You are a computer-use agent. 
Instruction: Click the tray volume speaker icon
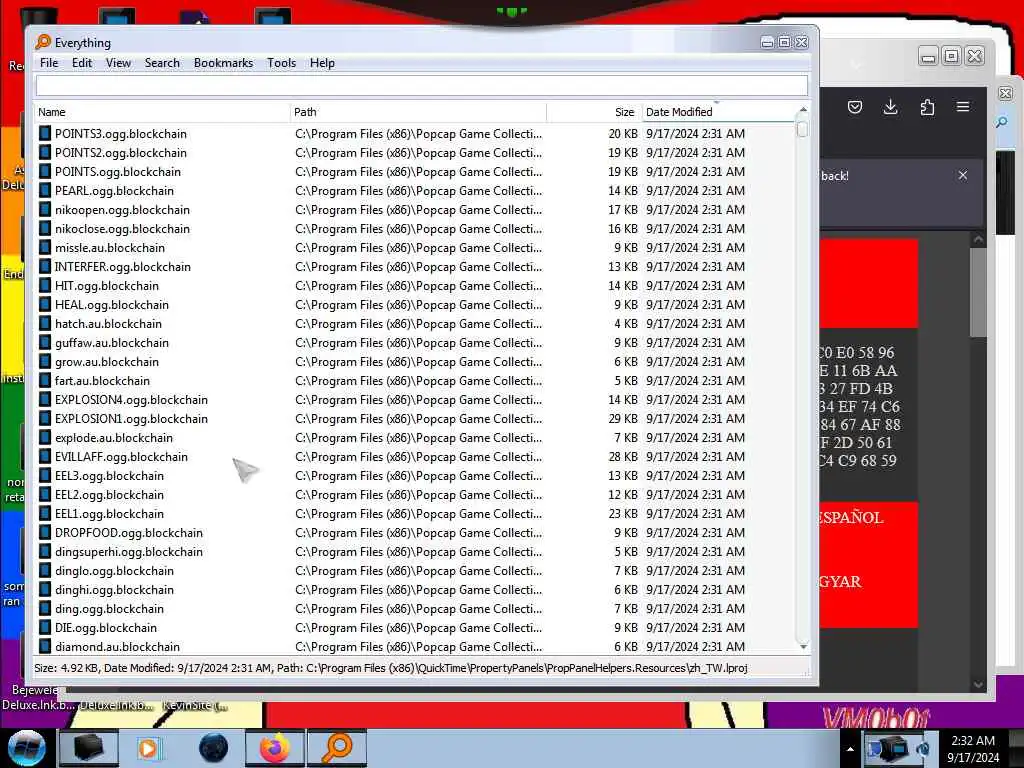point(922,749)
